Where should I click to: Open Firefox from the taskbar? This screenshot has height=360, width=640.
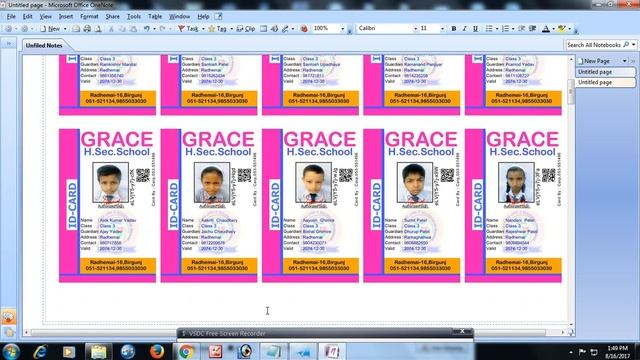pyautogui.click(x=157, y=351)
